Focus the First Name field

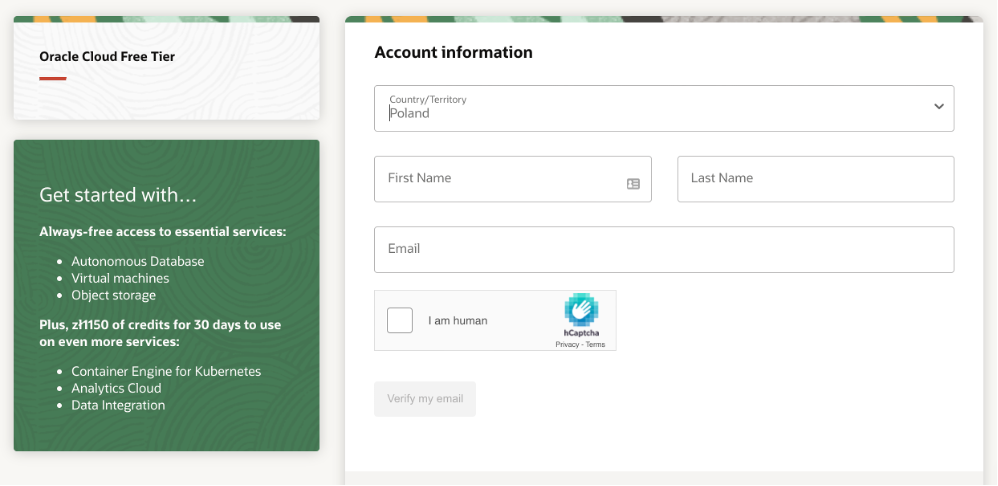click(x=512, y=179)
